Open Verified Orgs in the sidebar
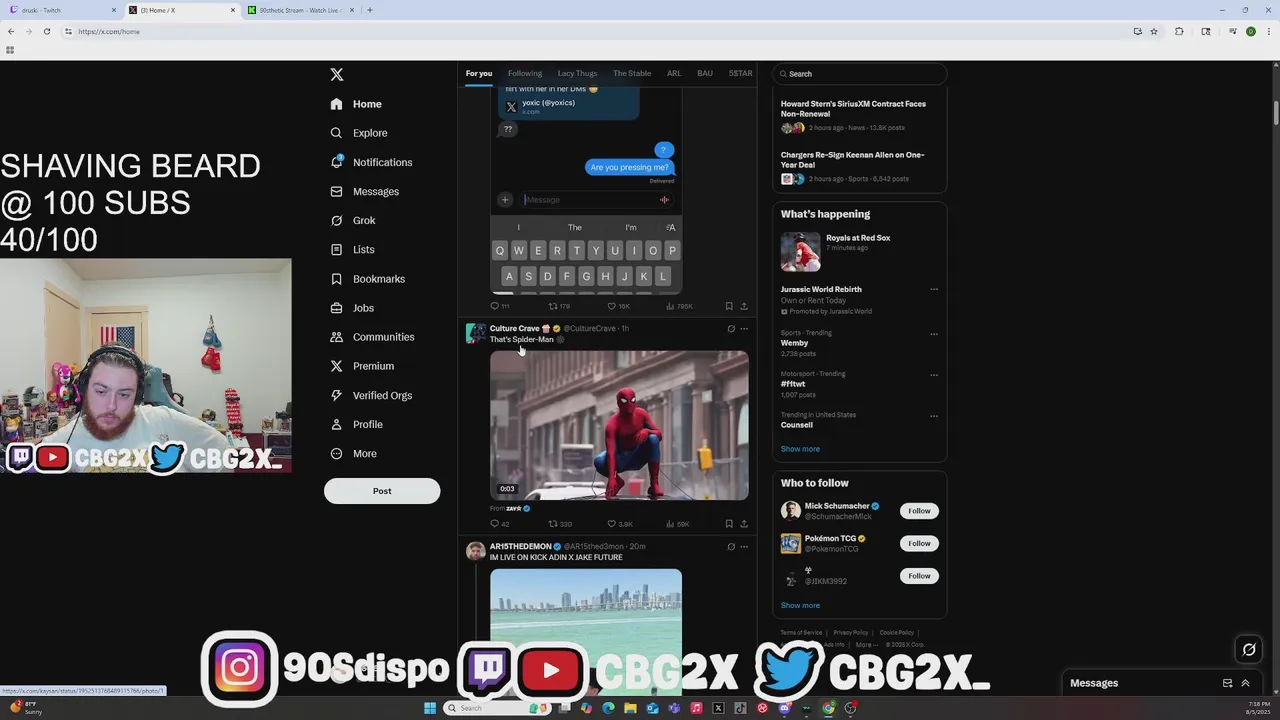This screenshot has height=720, width=1280. pos(370,395)
